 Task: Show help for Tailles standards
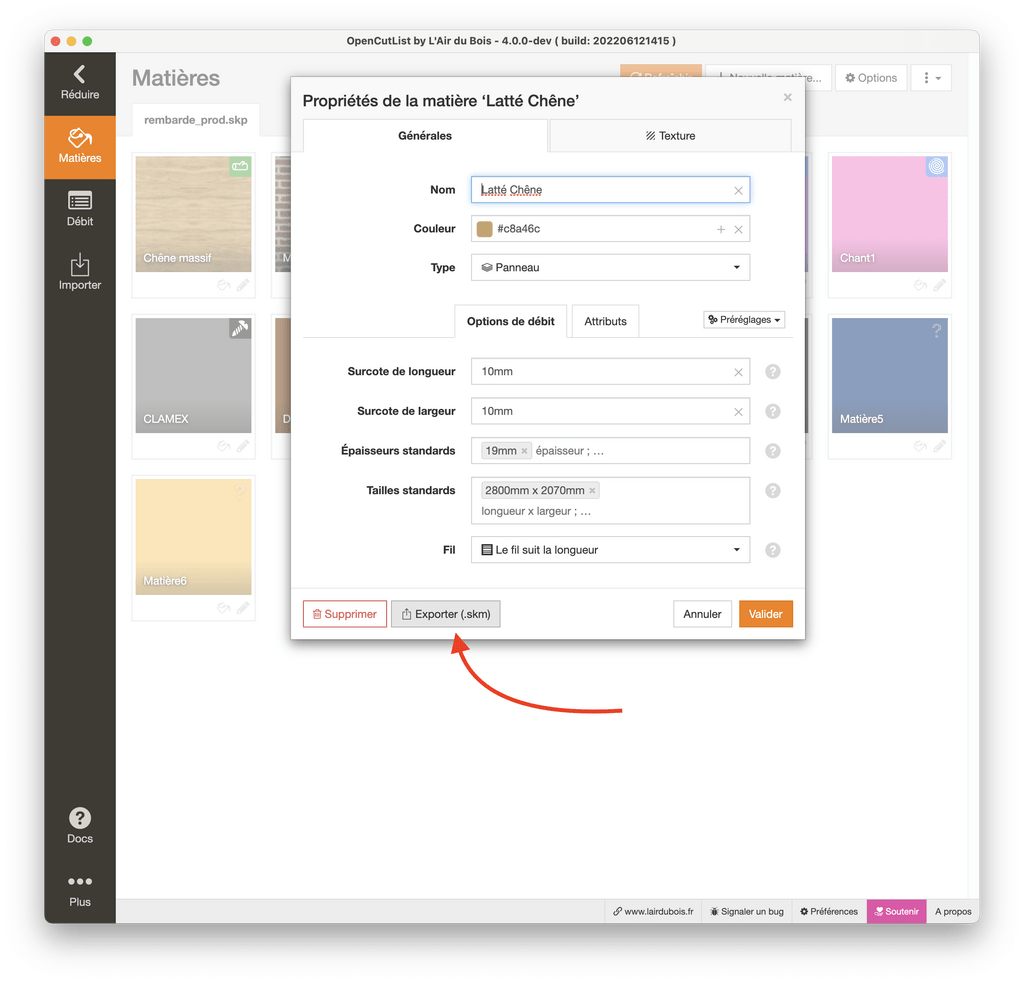pos(773,491)
